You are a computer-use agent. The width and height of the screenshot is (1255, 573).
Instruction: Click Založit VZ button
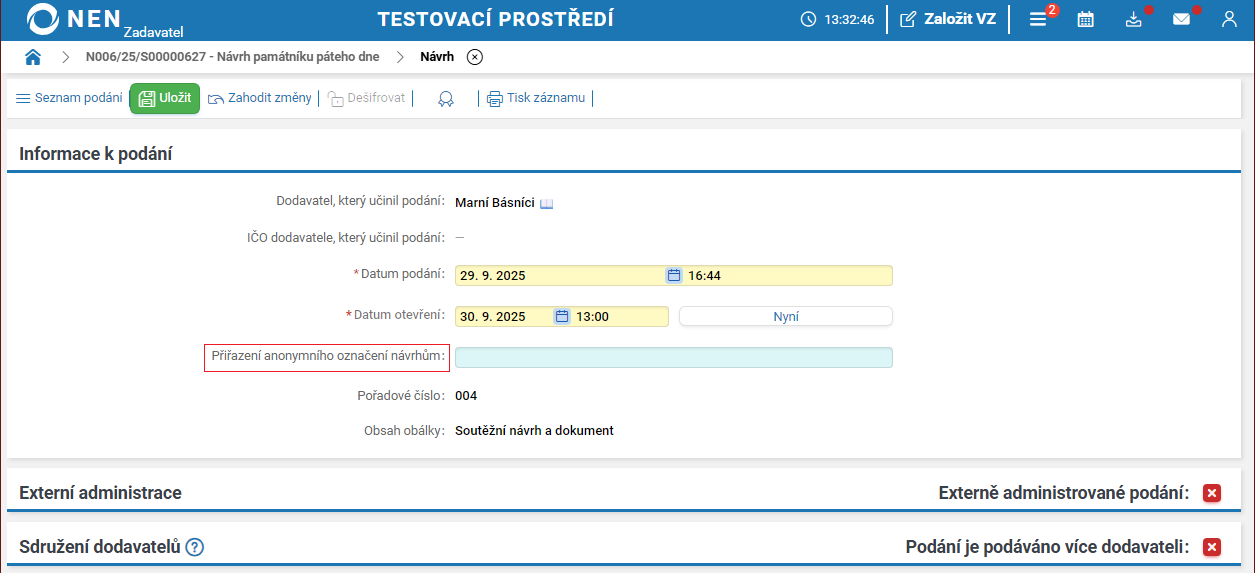coord(948,19)
